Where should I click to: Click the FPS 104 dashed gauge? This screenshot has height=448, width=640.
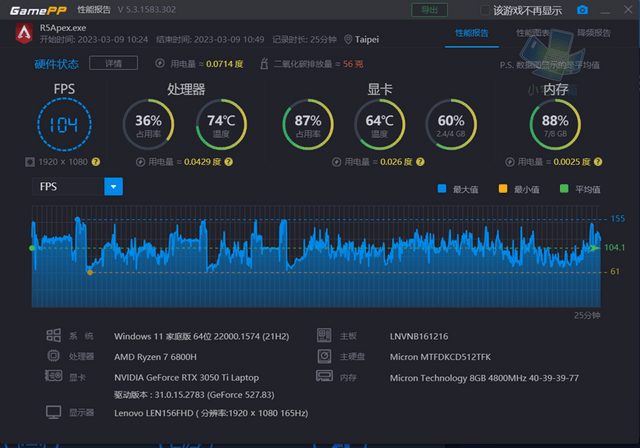(64, 124)
